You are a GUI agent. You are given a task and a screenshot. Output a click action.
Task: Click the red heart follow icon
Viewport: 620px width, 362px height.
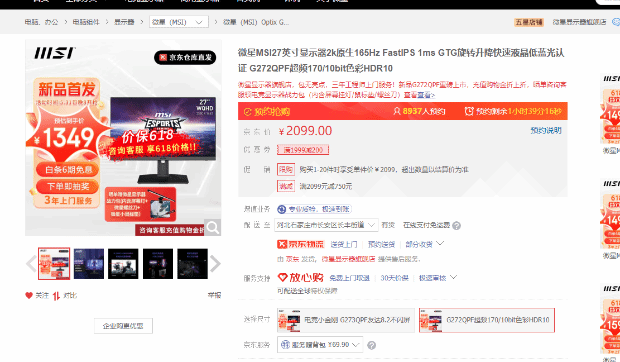tap(29, 295)
